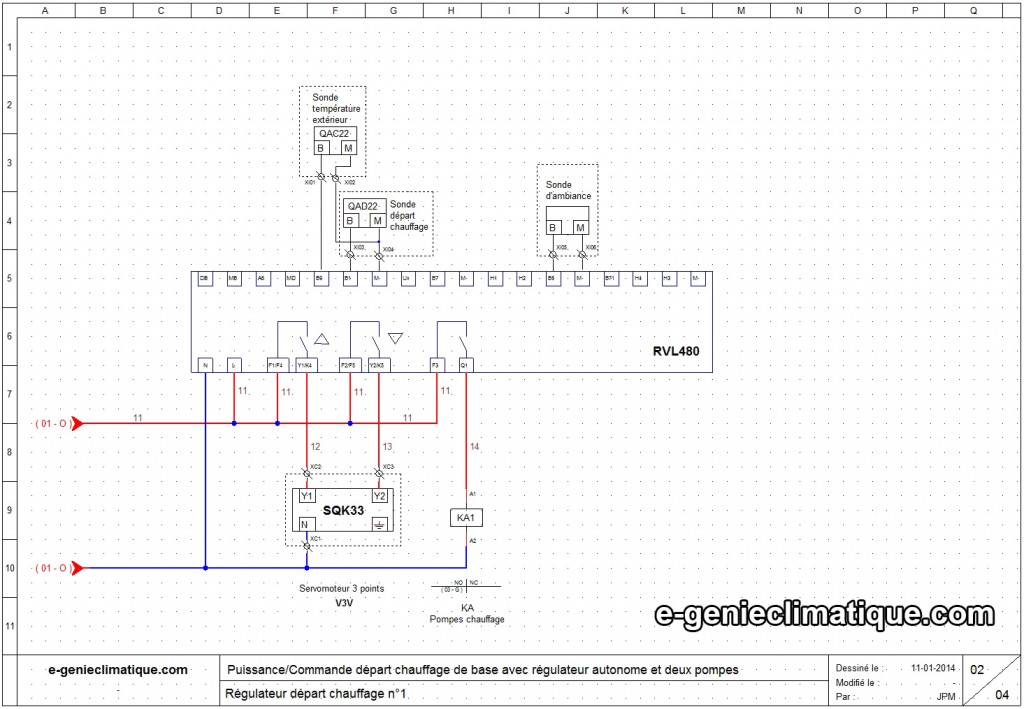This screenshot has width=1024, height=709.
Task: Click wire number 13
Action: [388, 447]
